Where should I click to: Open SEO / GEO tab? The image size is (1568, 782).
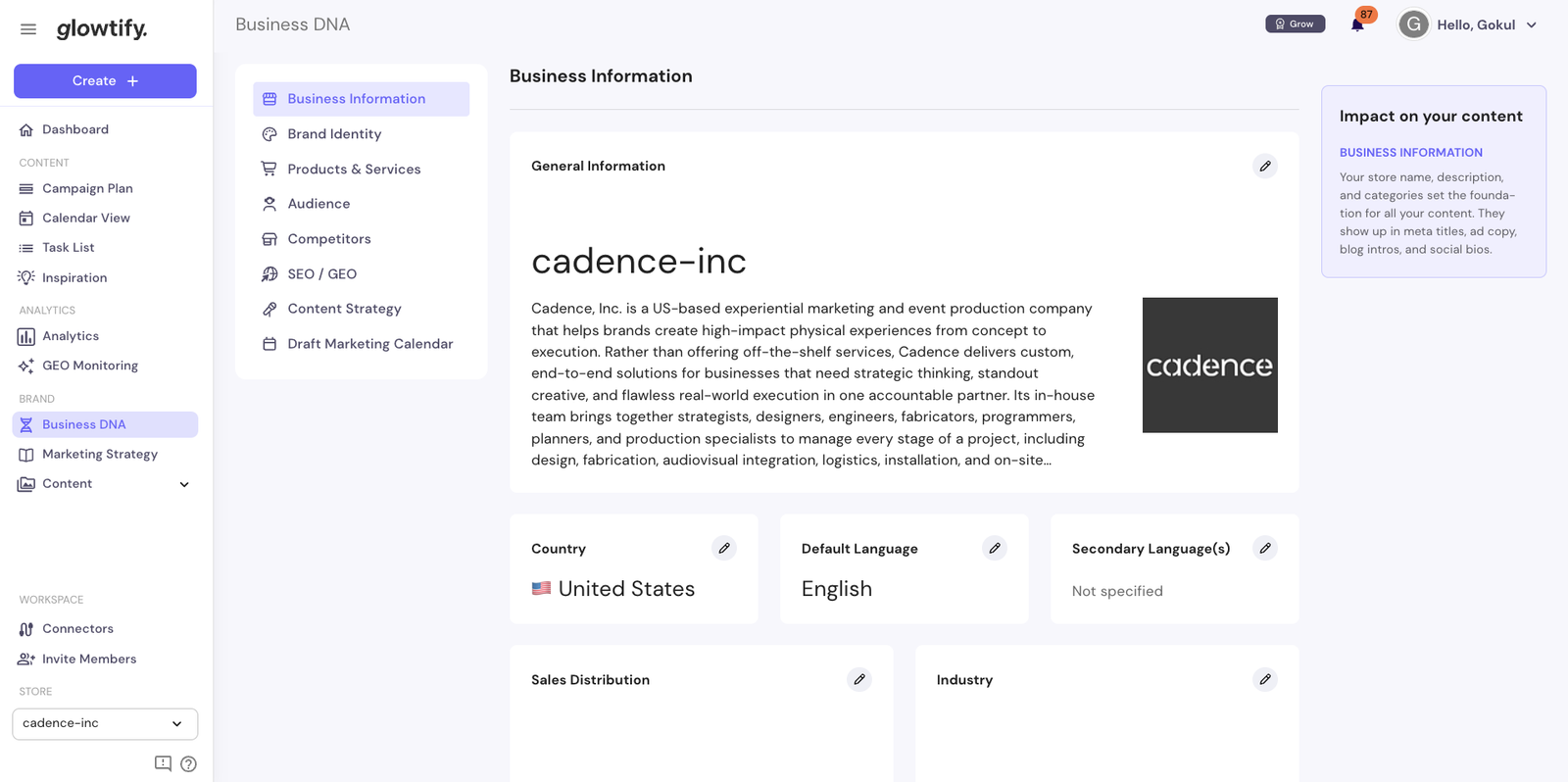361,274
